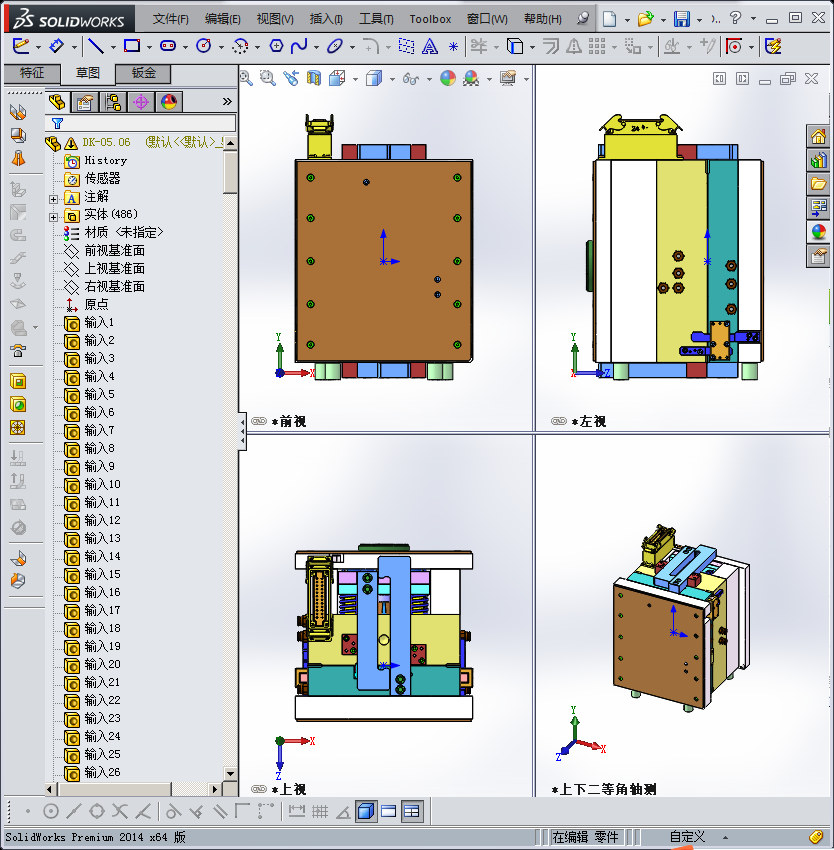Open the DimXpertManager tab icon
The image size is (834, 850).
[141, 102]
